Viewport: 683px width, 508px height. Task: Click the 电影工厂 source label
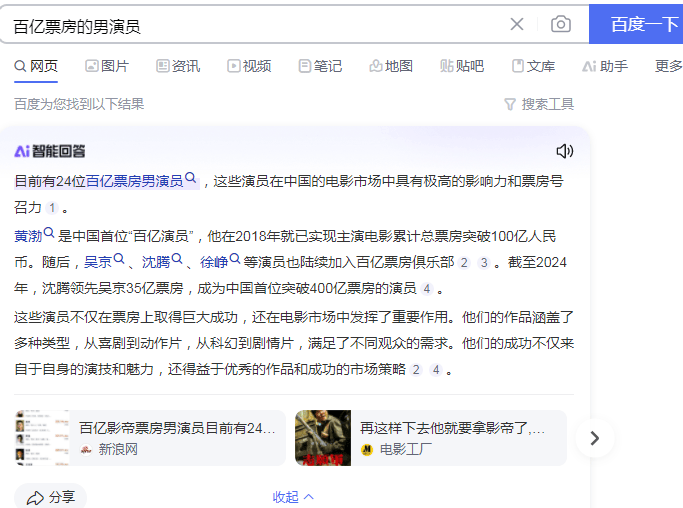tap(406, 449)
